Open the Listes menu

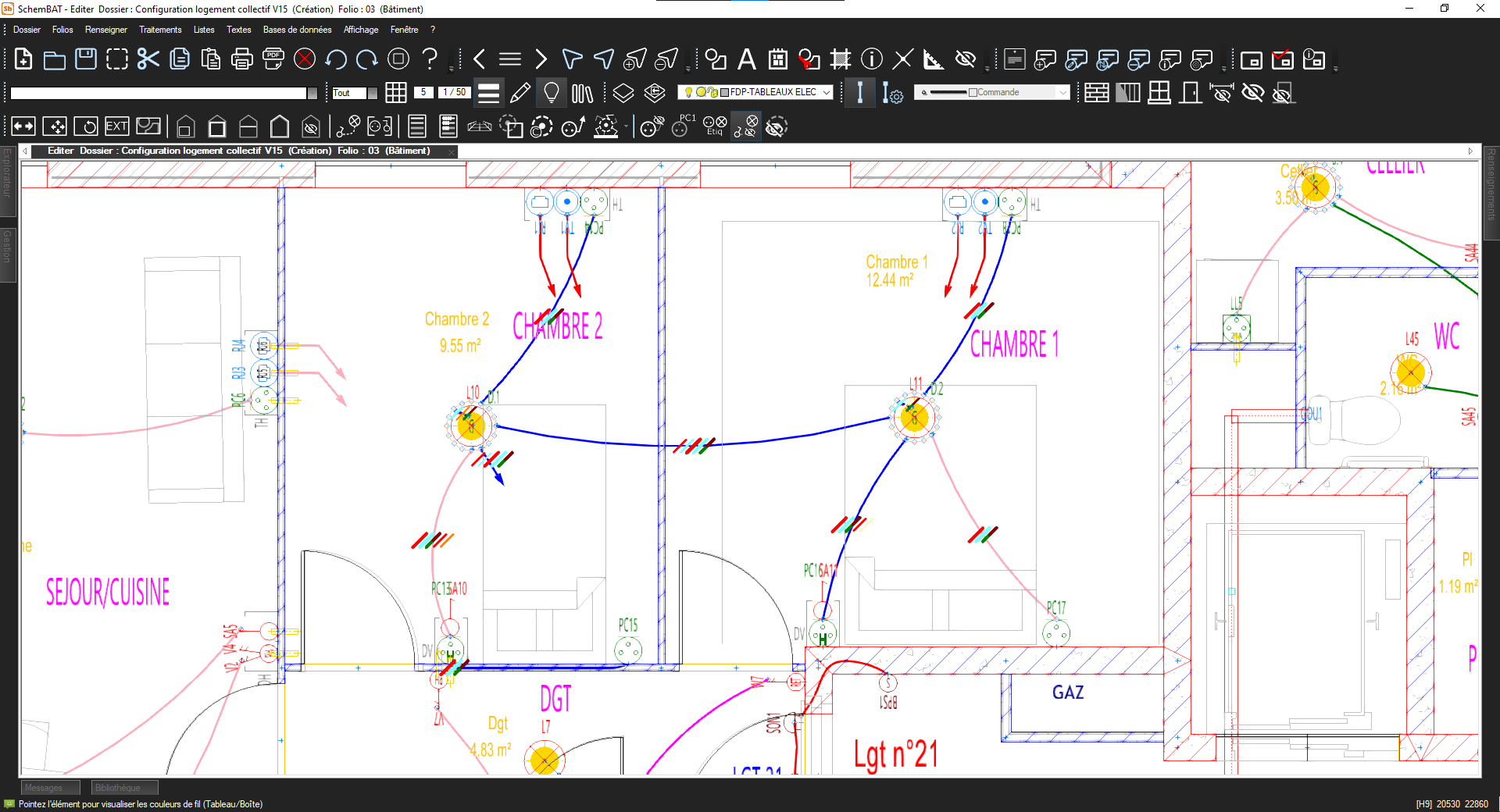(x=204, y=30)
